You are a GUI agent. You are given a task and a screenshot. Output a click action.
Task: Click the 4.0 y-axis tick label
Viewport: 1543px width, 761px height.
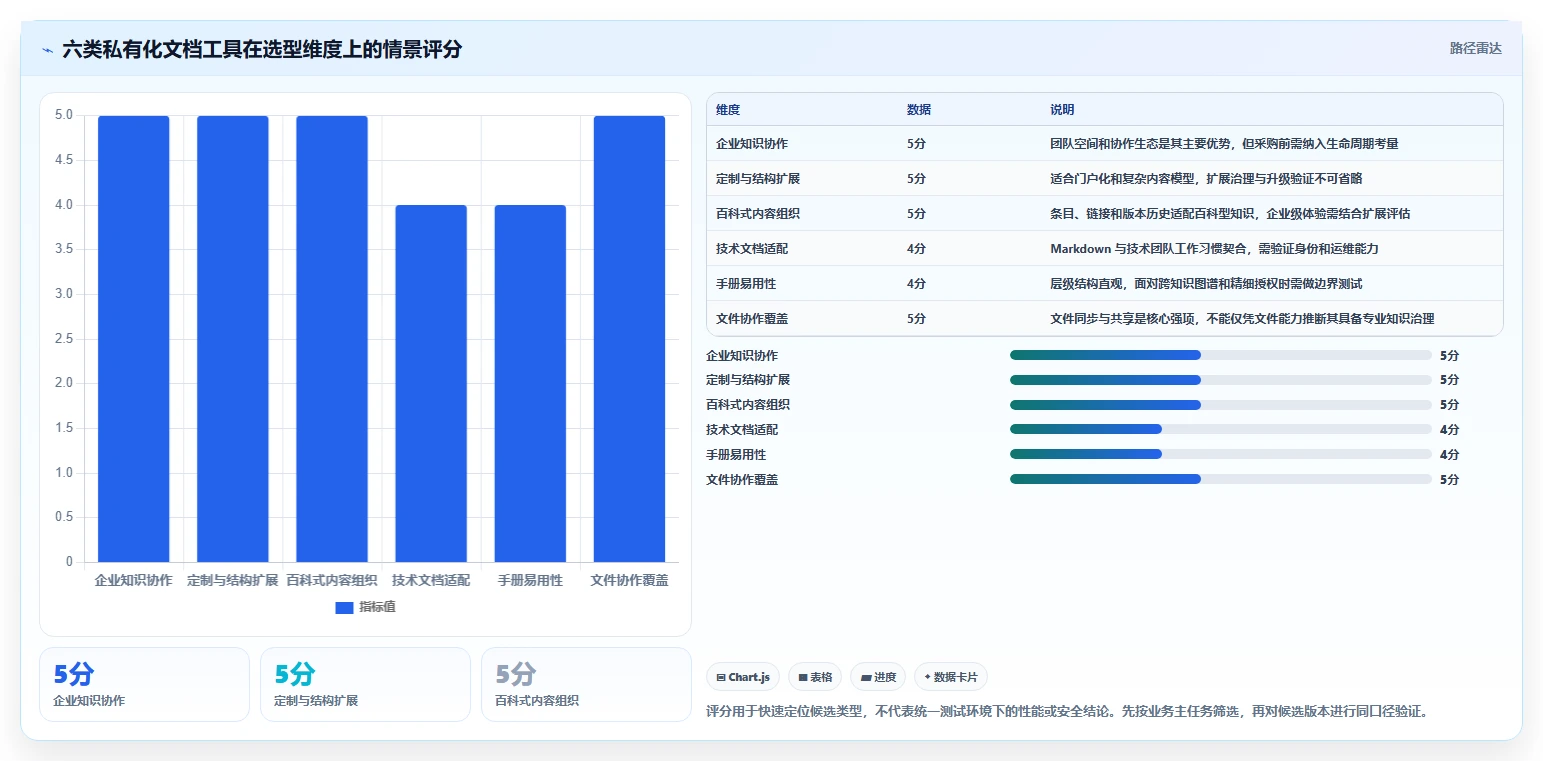click(64, 205)
